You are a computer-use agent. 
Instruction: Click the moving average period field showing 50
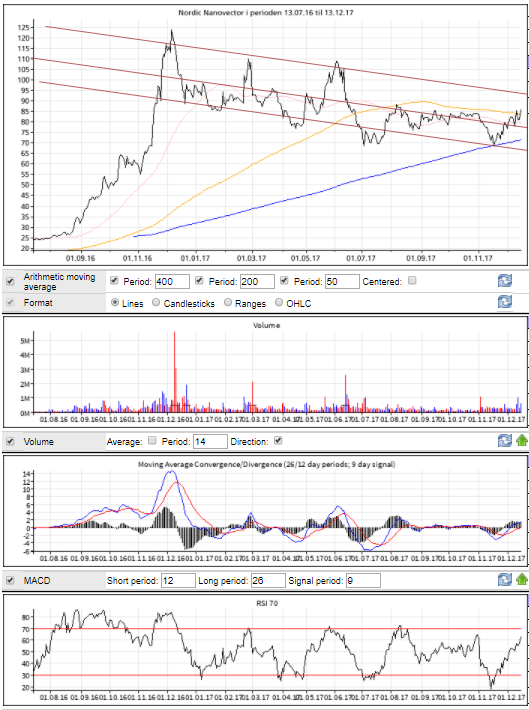[x=342, y=282]
